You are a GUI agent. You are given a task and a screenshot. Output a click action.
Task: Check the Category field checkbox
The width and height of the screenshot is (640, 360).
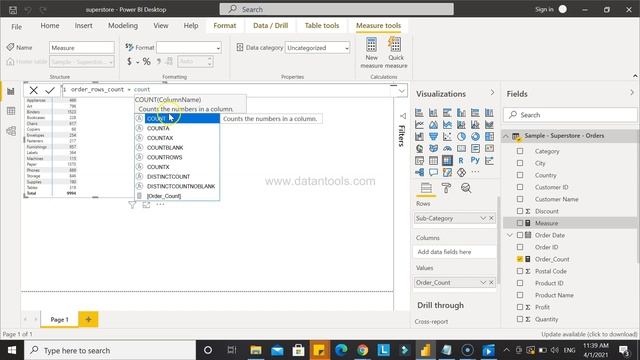[520, 151]
